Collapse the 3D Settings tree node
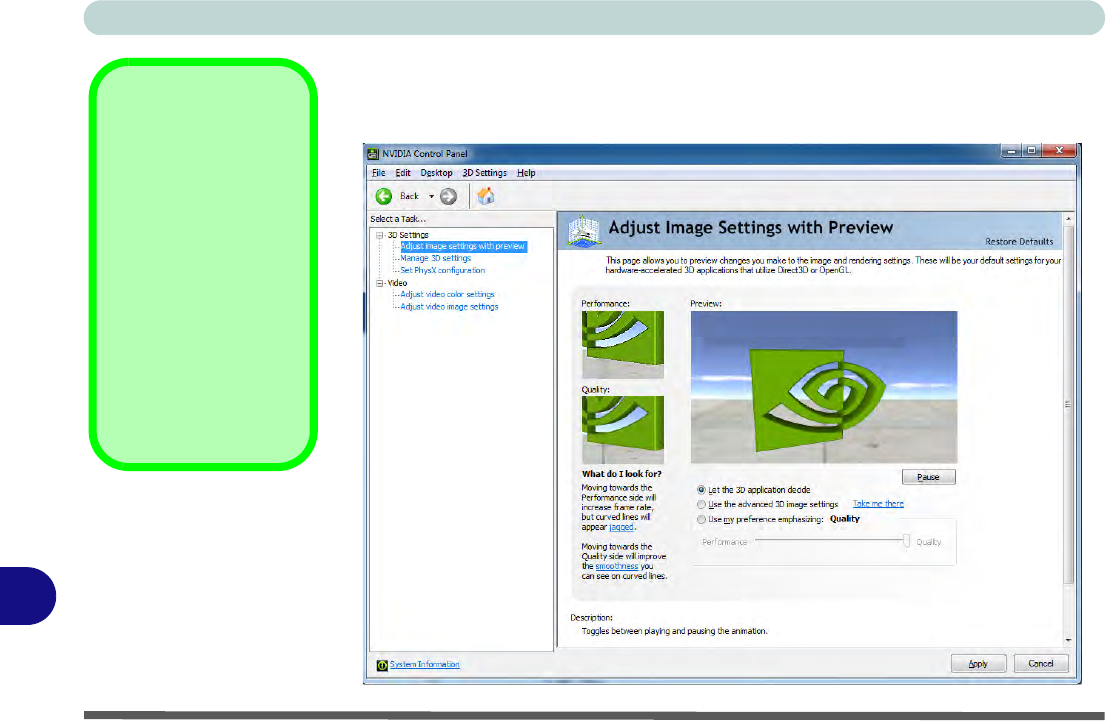1106x721 pixels. pos(379,235)
